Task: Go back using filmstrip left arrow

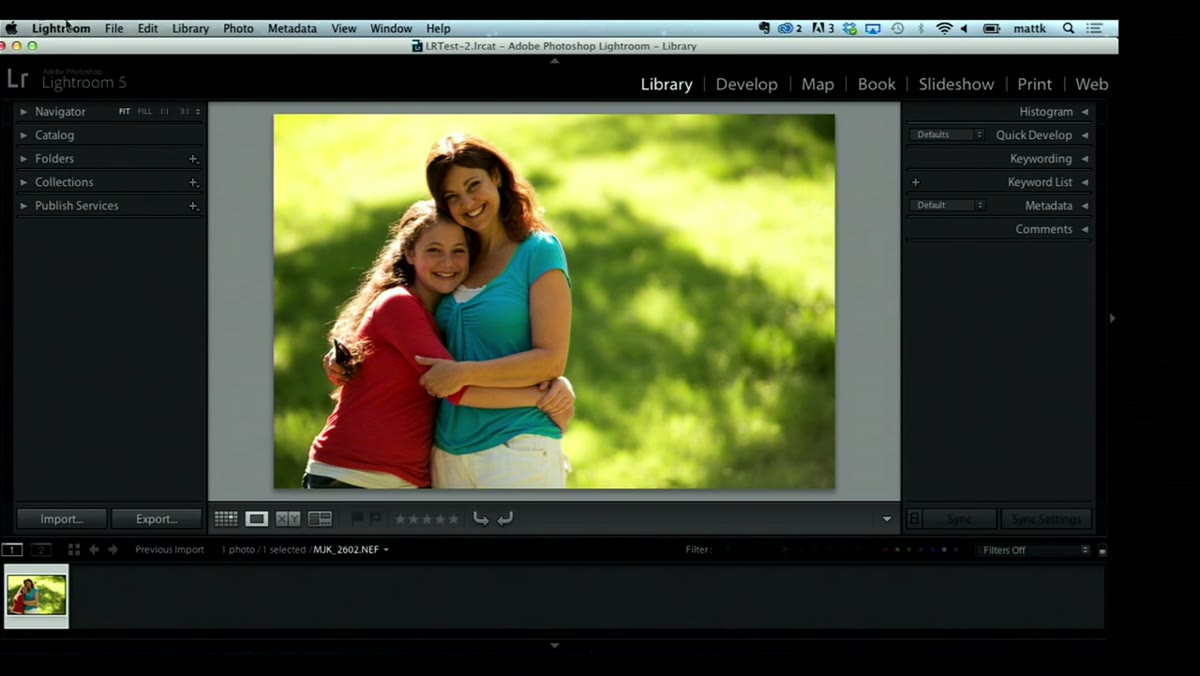Action: point(94,550)
